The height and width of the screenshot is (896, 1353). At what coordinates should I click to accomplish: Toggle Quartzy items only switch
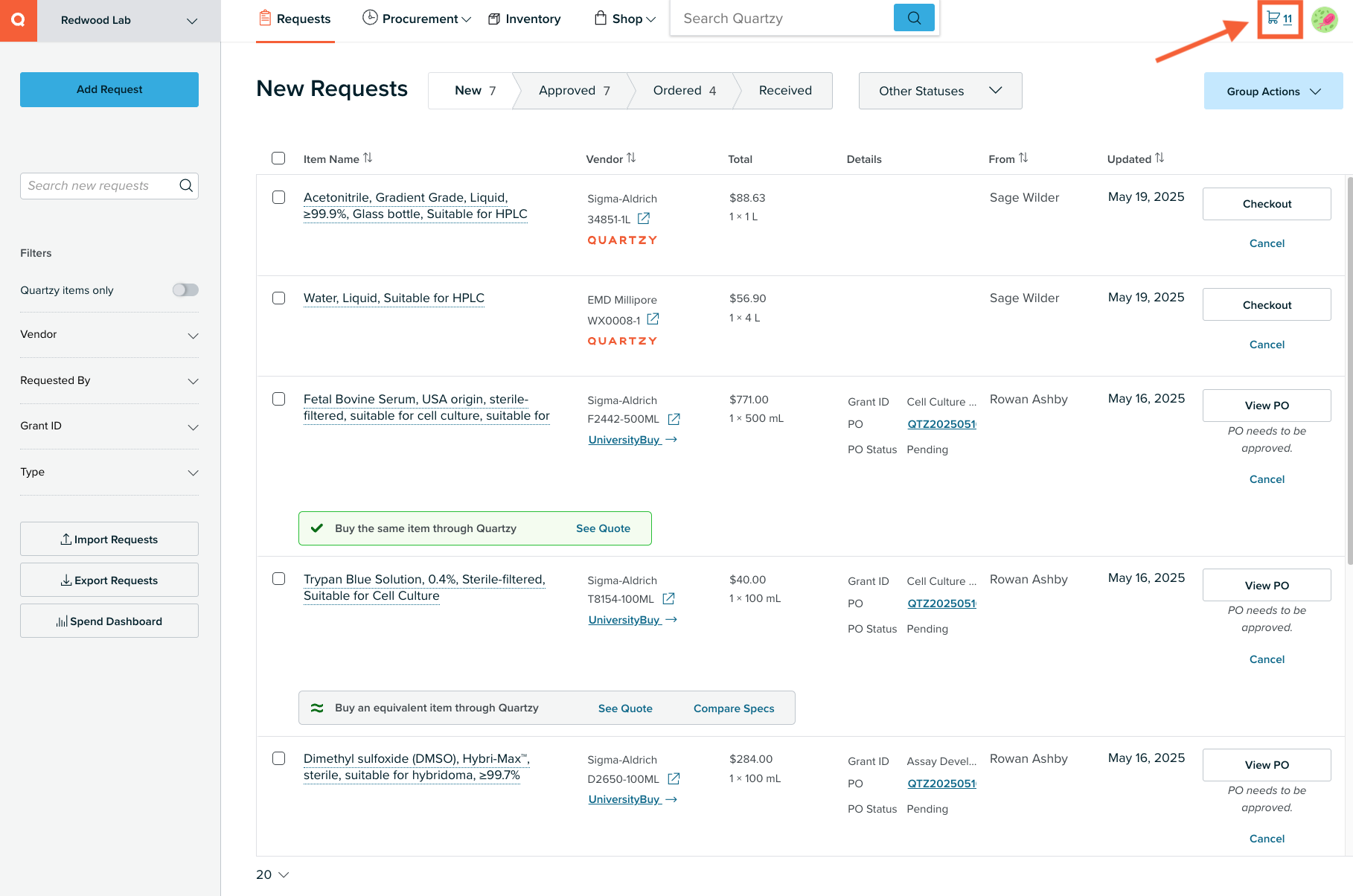pos(185,290)
